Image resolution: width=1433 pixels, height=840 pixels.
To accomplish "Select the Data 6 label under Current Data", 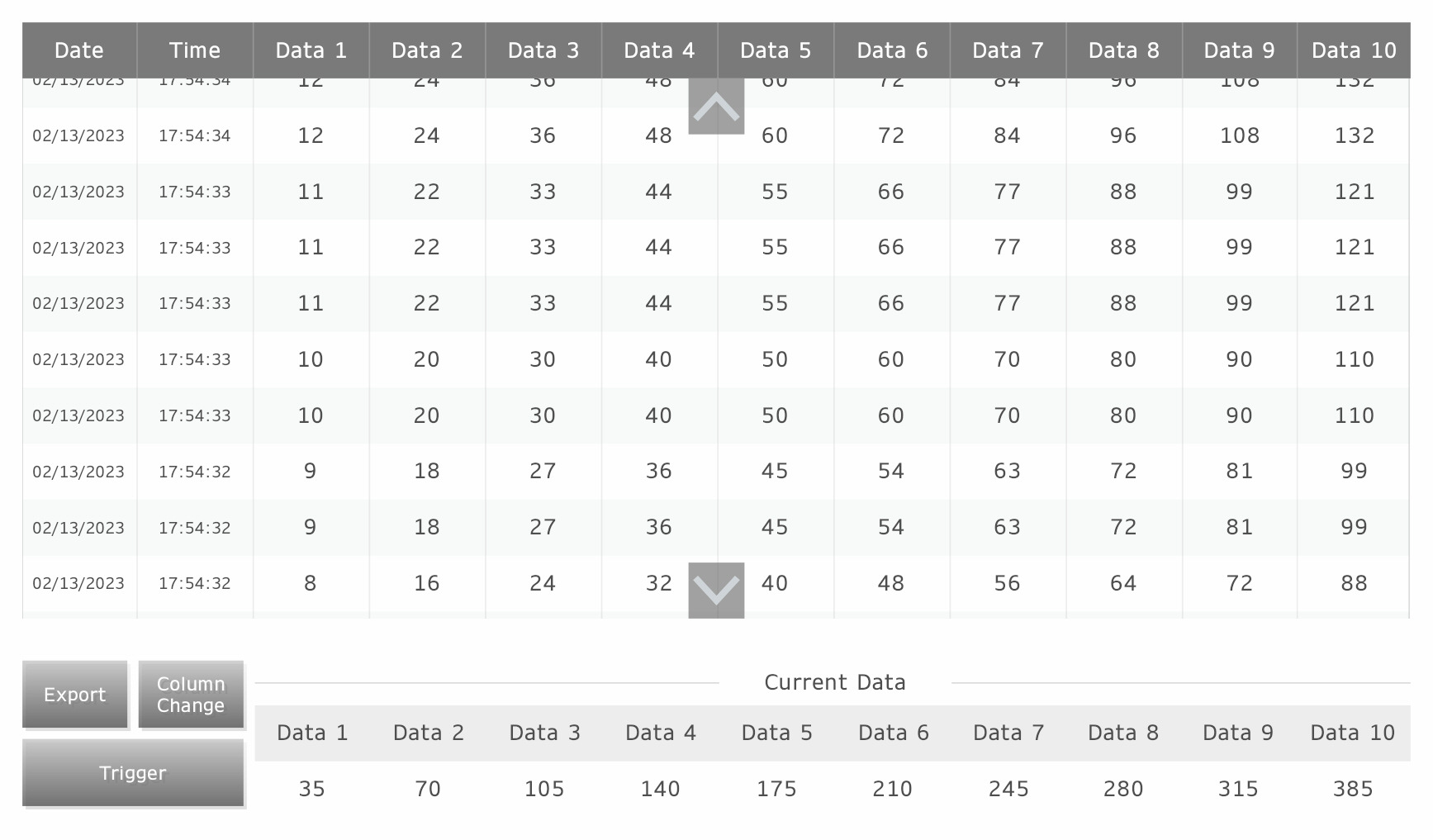I will [x=894, y=733].
